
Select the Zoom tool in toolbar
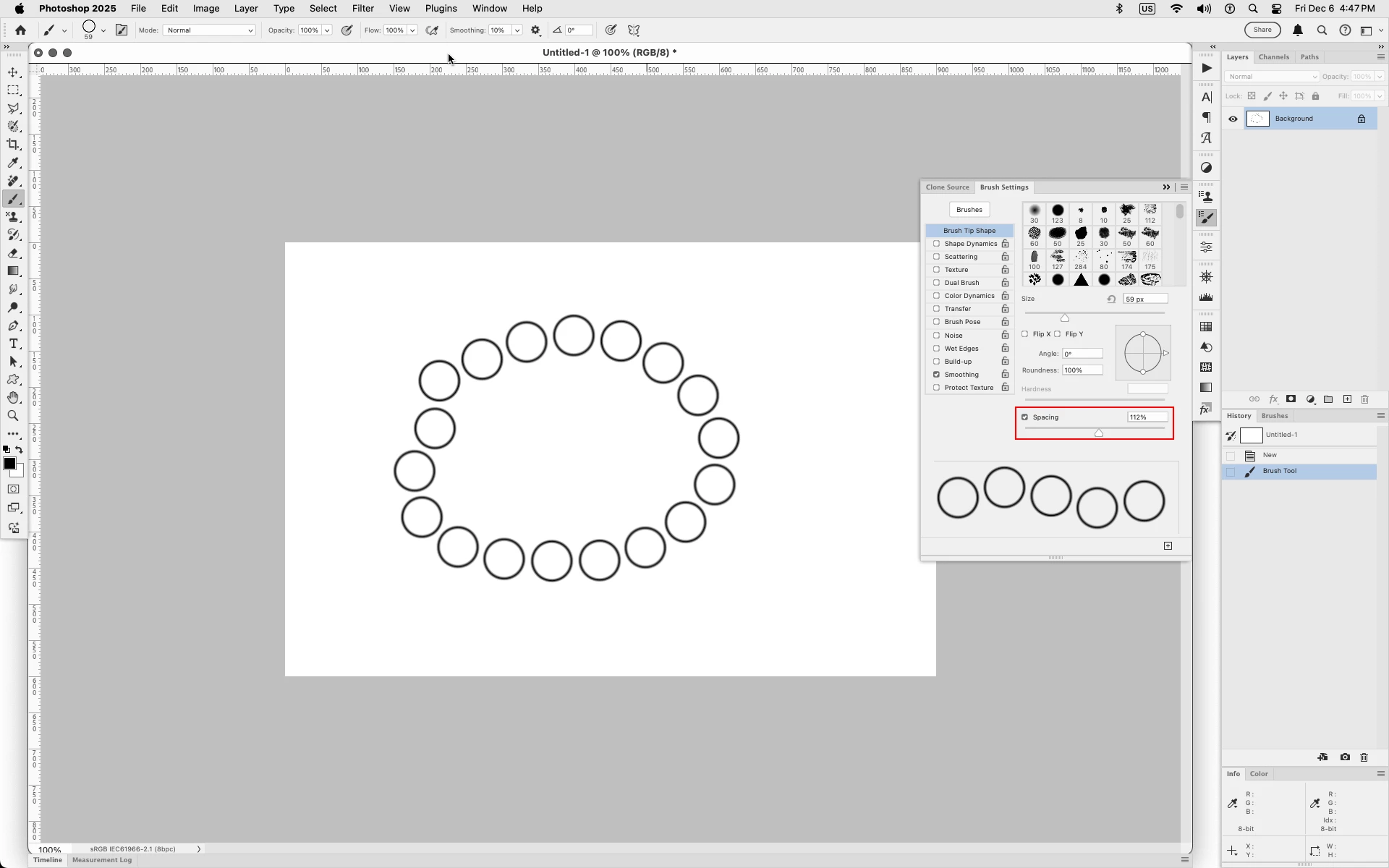(13, 416)
